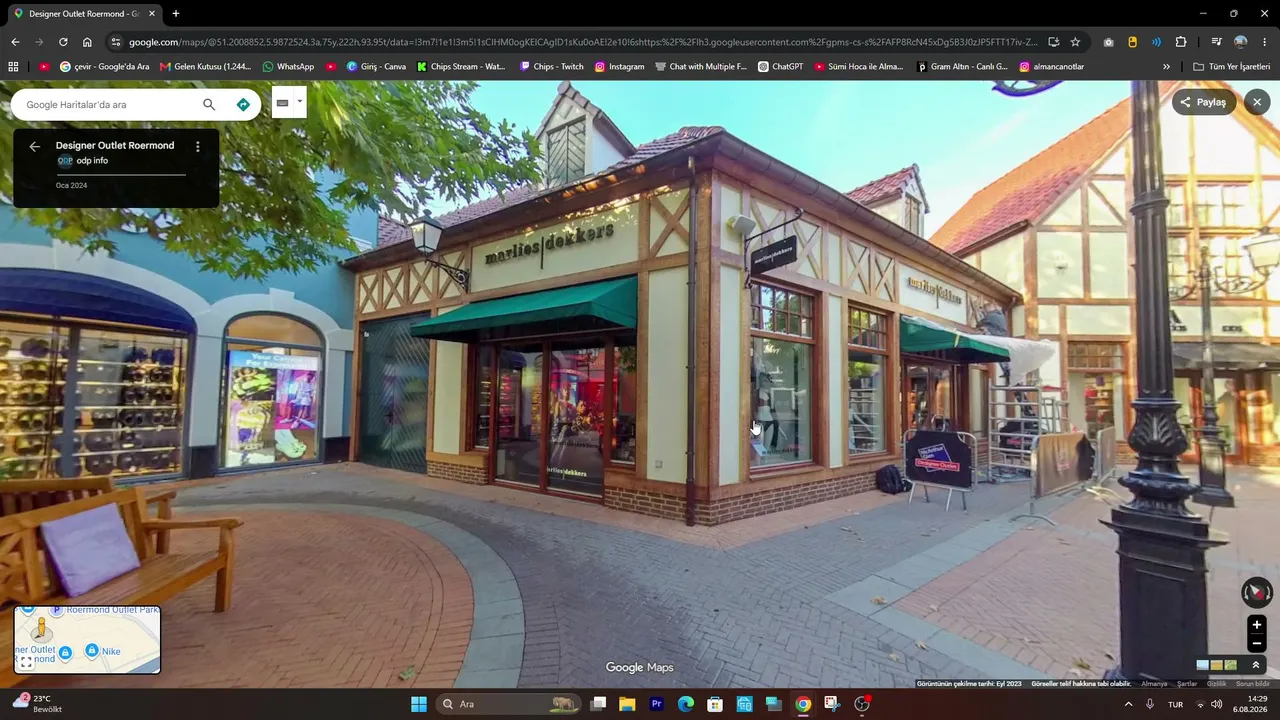Click the Gizlilik privacy link
The image size is (1280, 720).
1216,684
